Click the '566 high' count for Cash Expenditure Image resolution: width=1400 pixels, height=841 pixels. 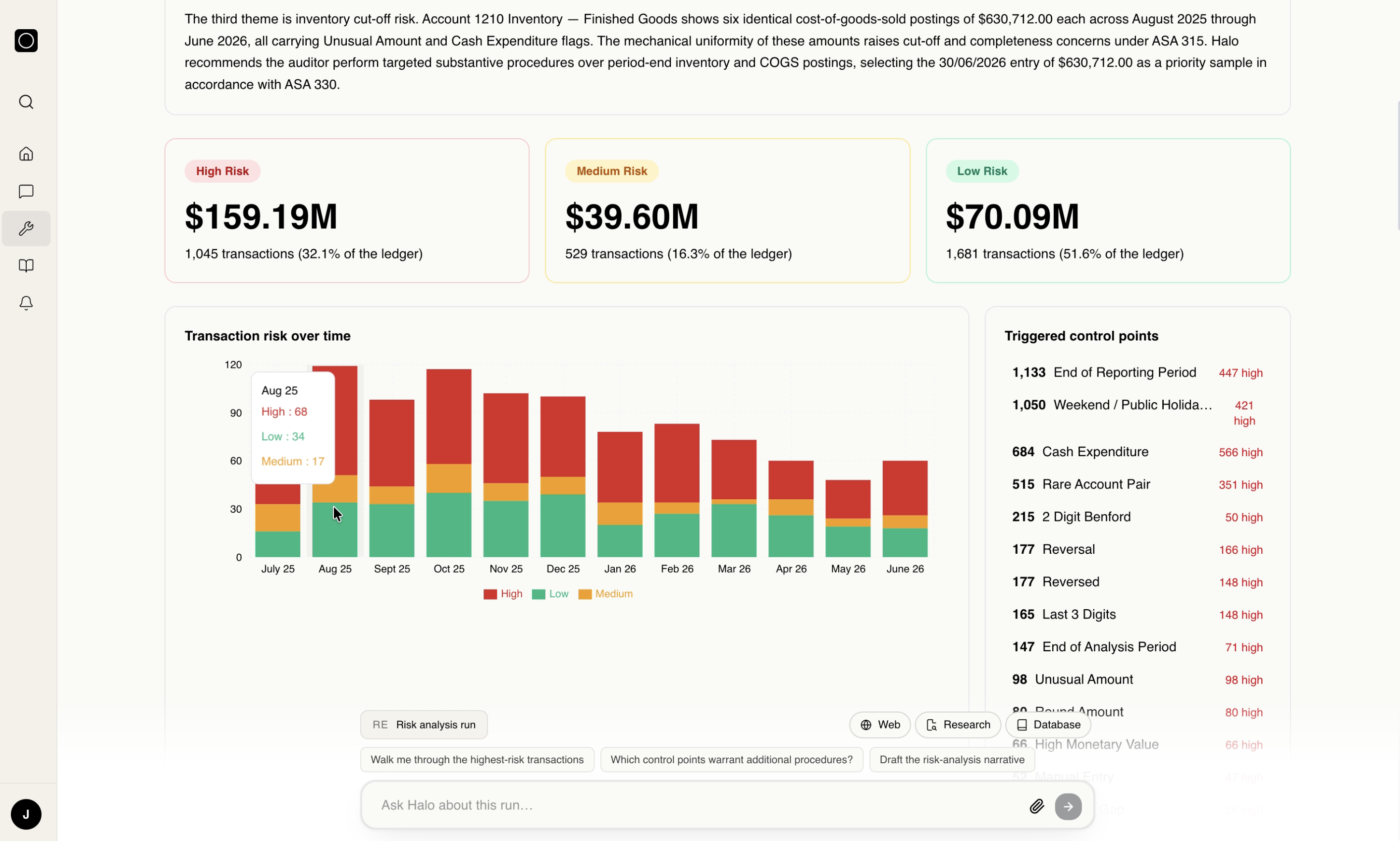[1240, 453]
